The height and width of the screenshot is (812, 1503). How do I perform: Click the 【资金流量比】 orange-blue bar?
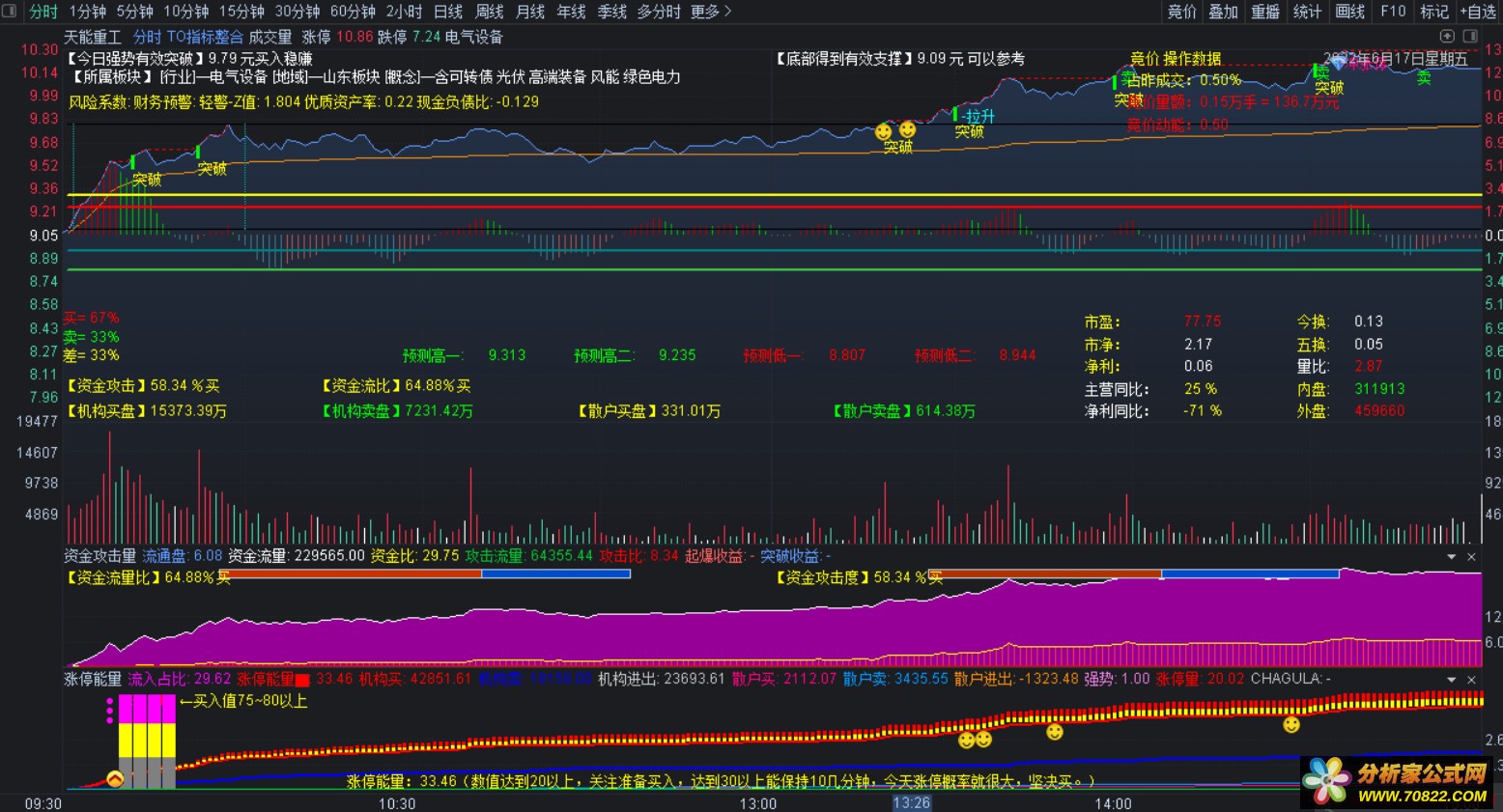coord(425,574)
